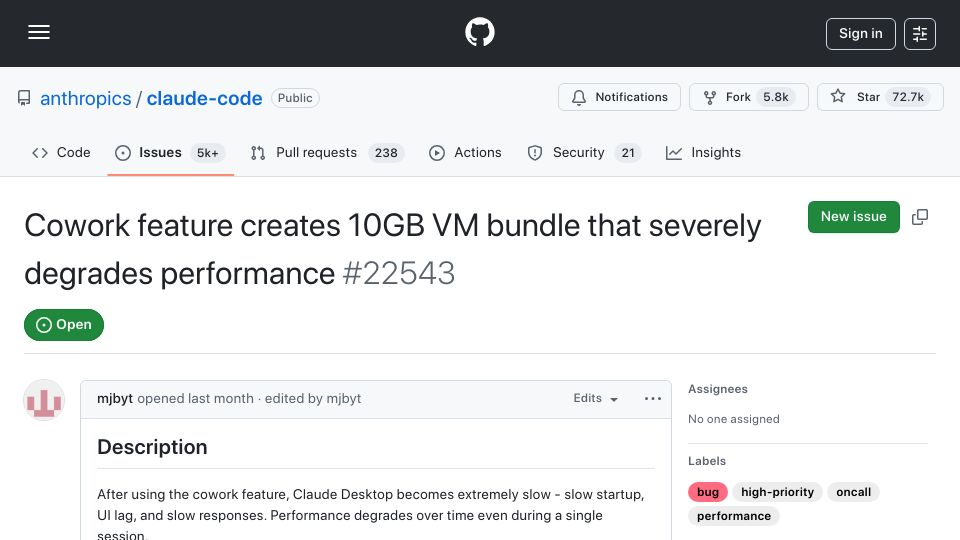This screenshot has width=960, height=540.
Task: Click the Pull requests count 238
Action: 386,153
